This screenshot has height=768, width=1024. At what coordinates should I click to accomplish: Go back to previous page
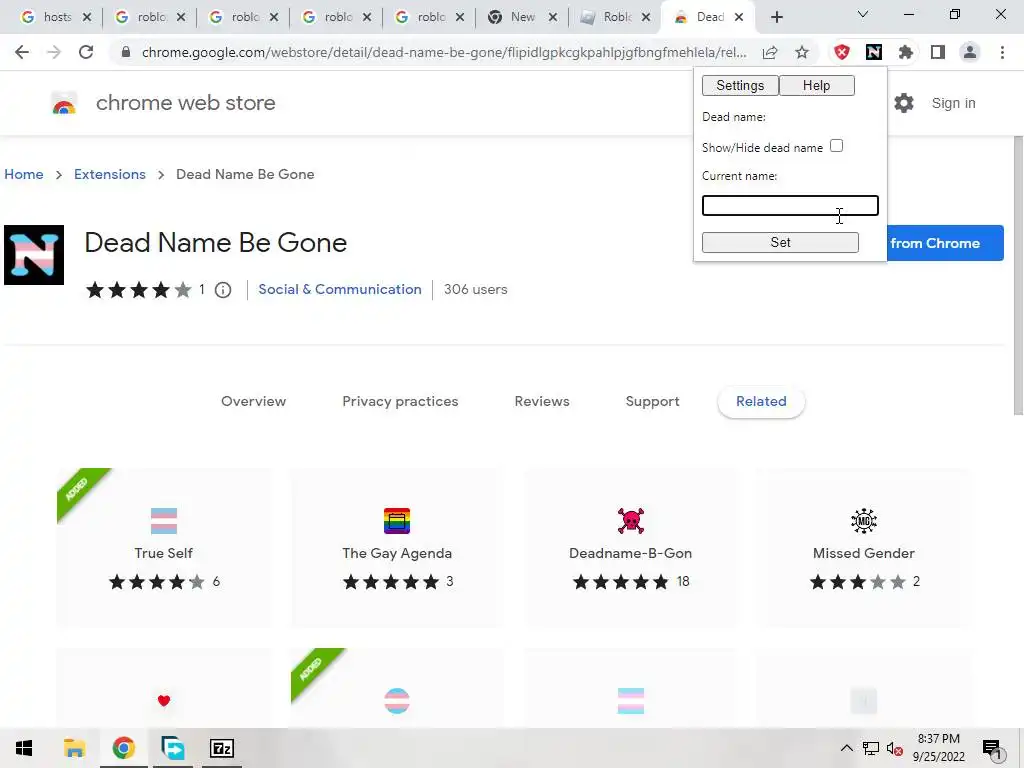tap(22, 52)
